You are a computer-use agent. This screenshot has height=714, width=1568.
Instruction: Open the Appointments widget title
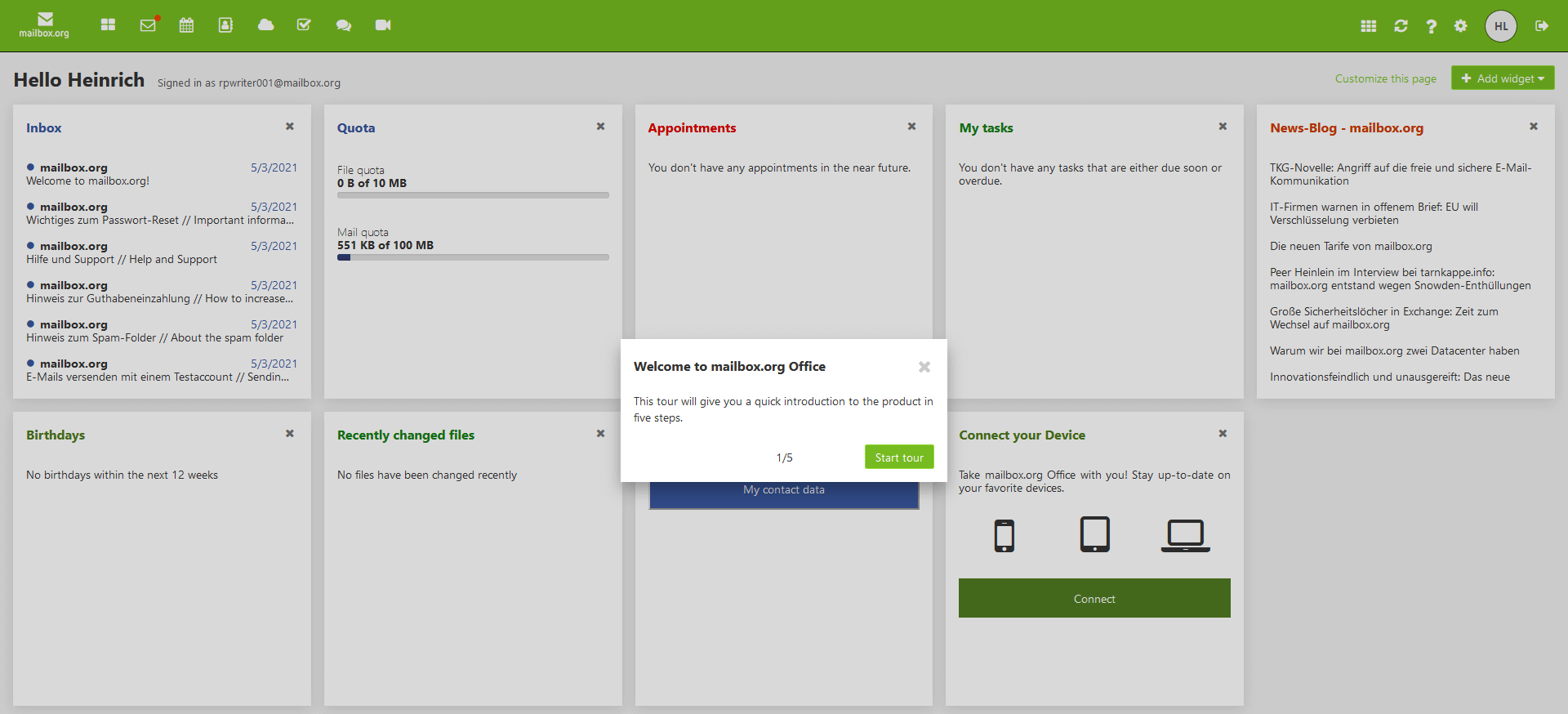[x=692, y=128]
